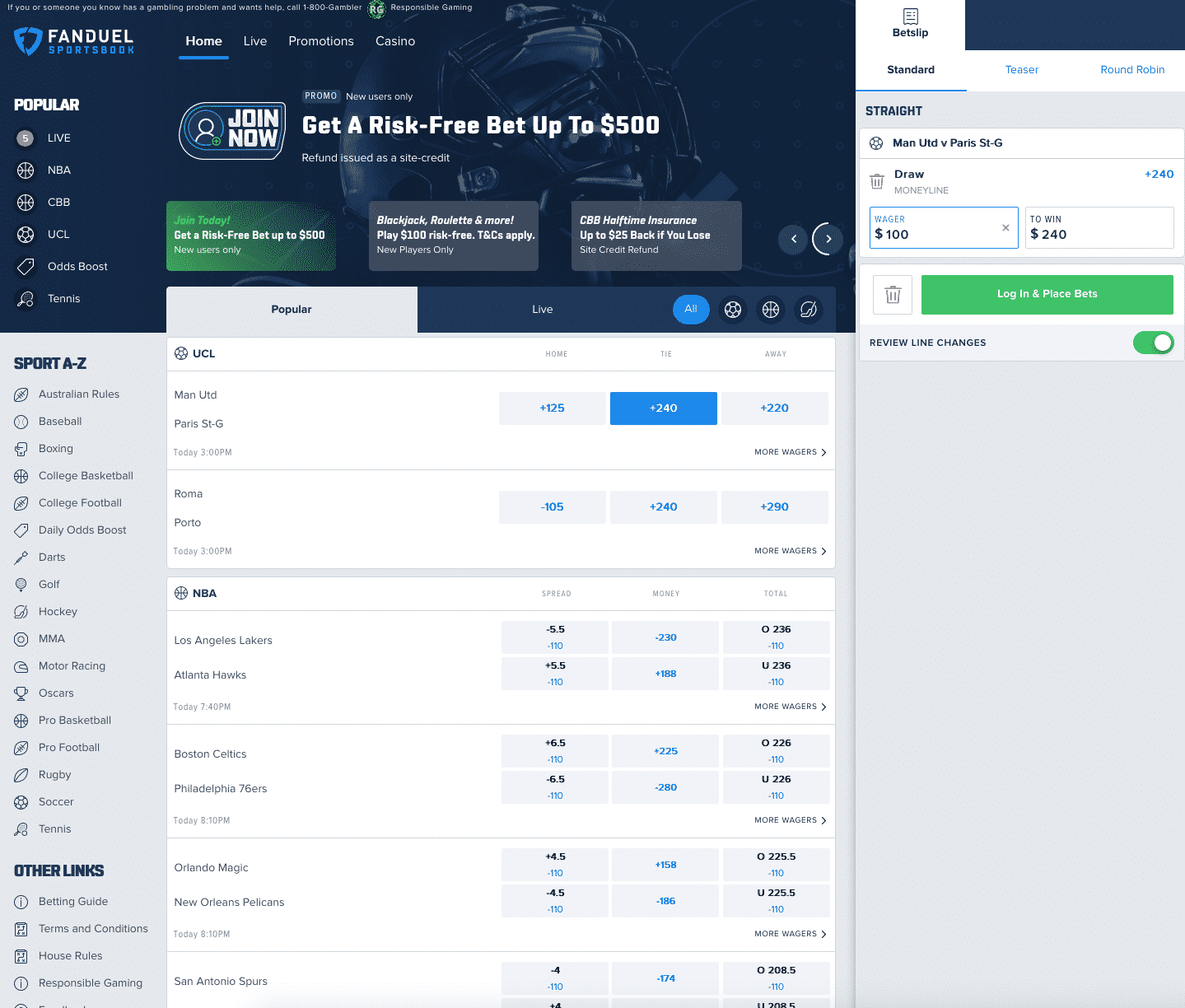Click the Boxing glove icon
This screenshot has width=1185, height=1008.
tap(21, 449)
